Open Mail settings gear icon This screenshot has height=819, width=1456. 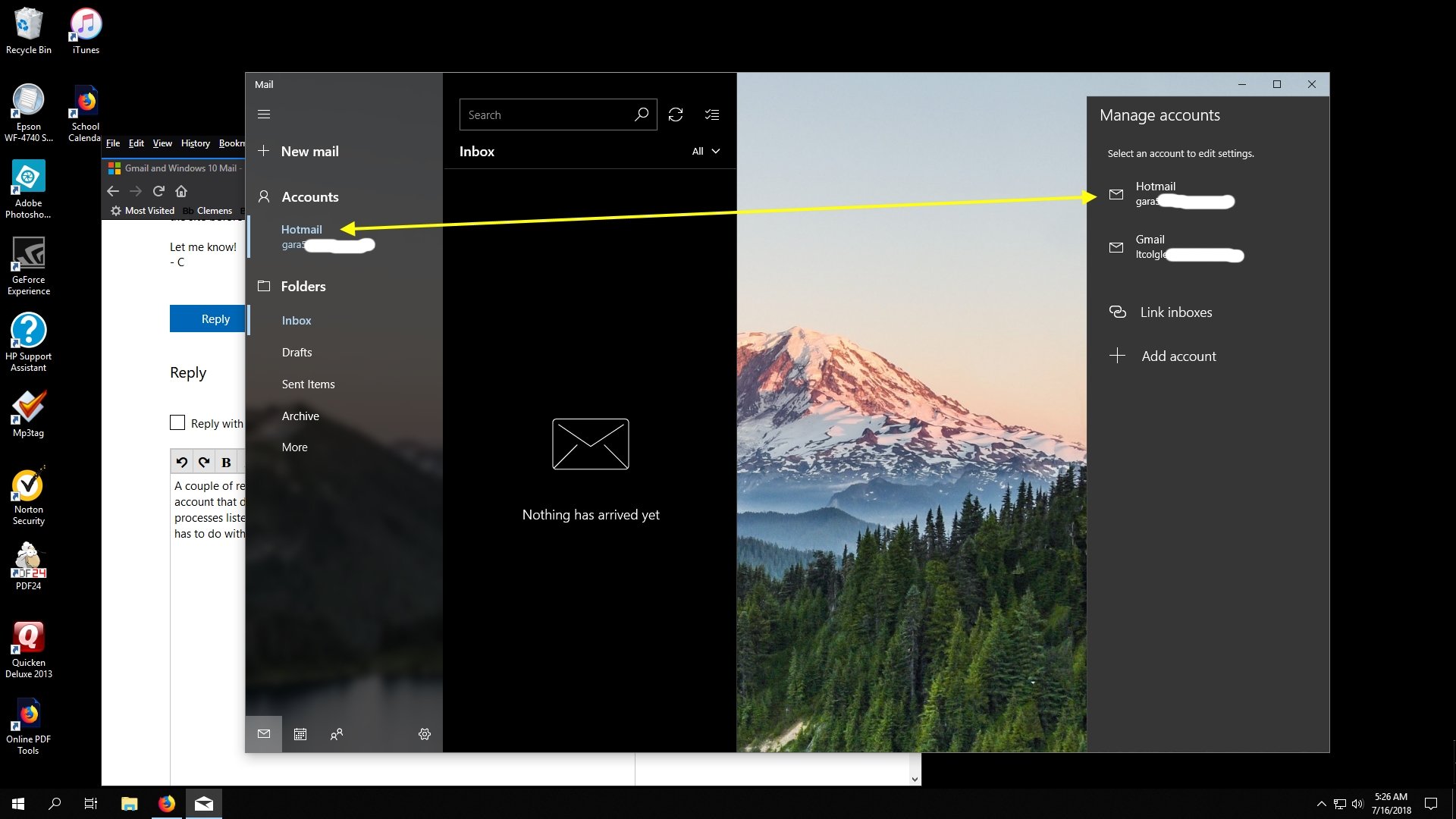click(425, 734)
